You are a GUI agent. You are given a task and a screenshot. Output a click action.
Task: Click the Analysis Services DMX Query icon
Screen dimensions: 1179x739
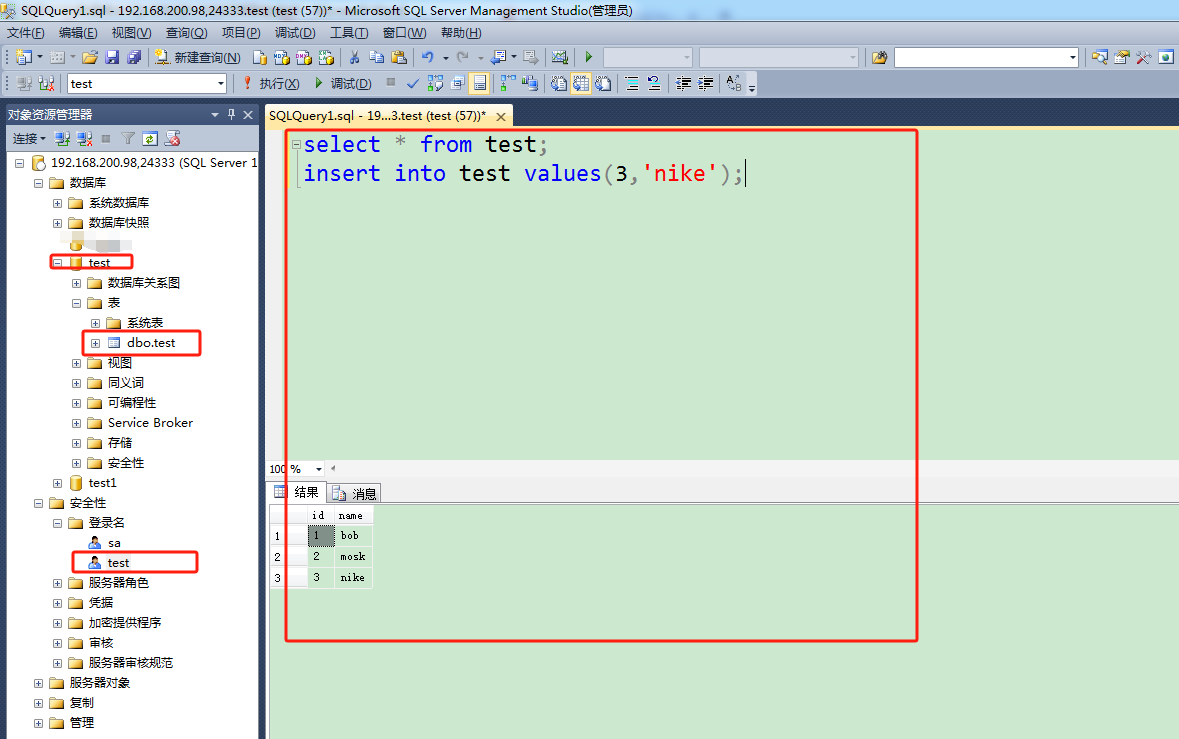tap(304, 57)
